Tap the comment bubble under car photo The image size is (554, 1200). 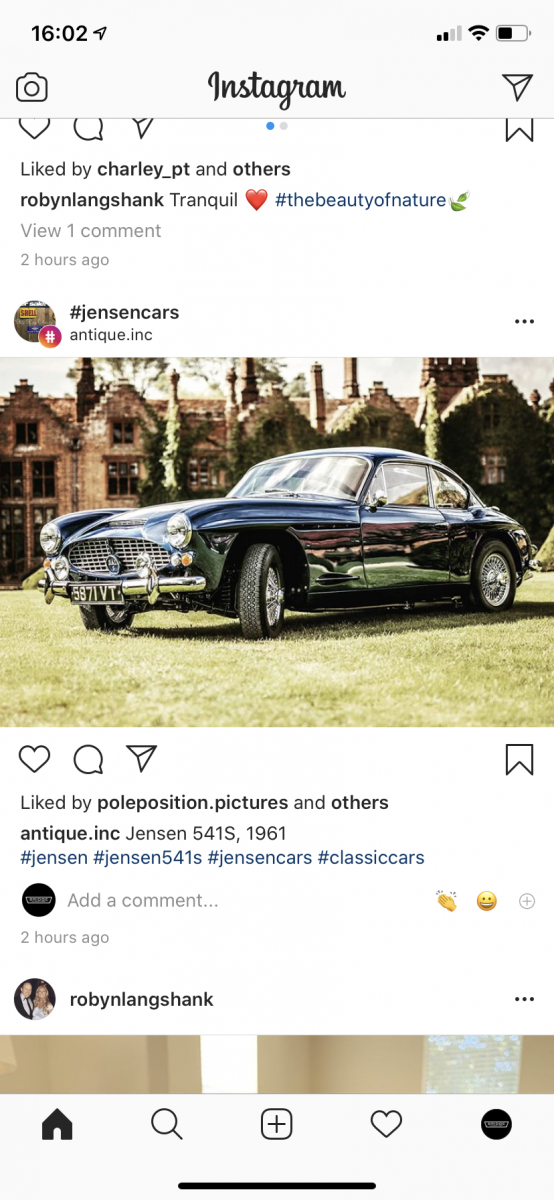(x=89, y=760)
